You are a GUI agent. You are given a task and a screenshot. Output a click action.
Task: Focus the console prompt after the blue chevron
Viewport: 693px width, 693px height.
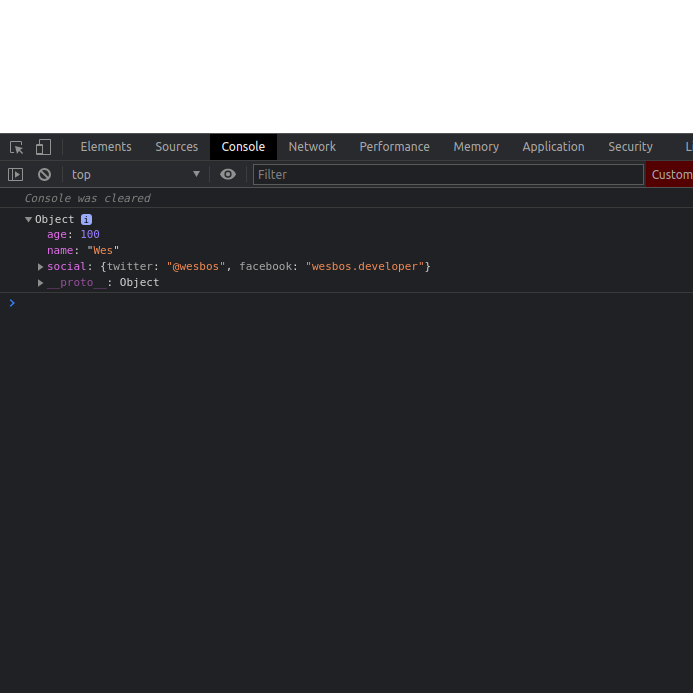(x=354, y=303)
